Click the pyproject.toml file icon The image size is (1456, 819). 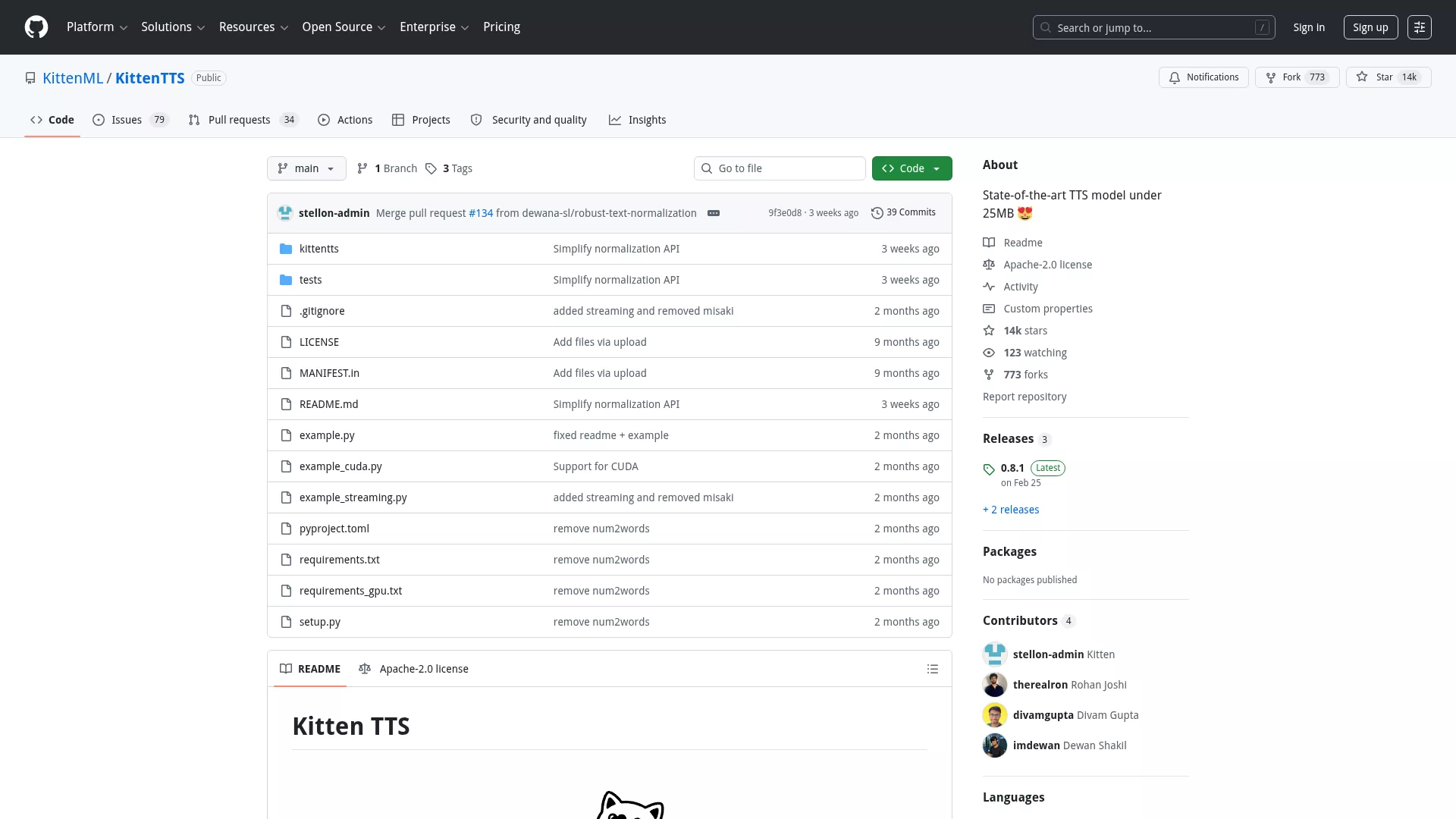point(286,529)
